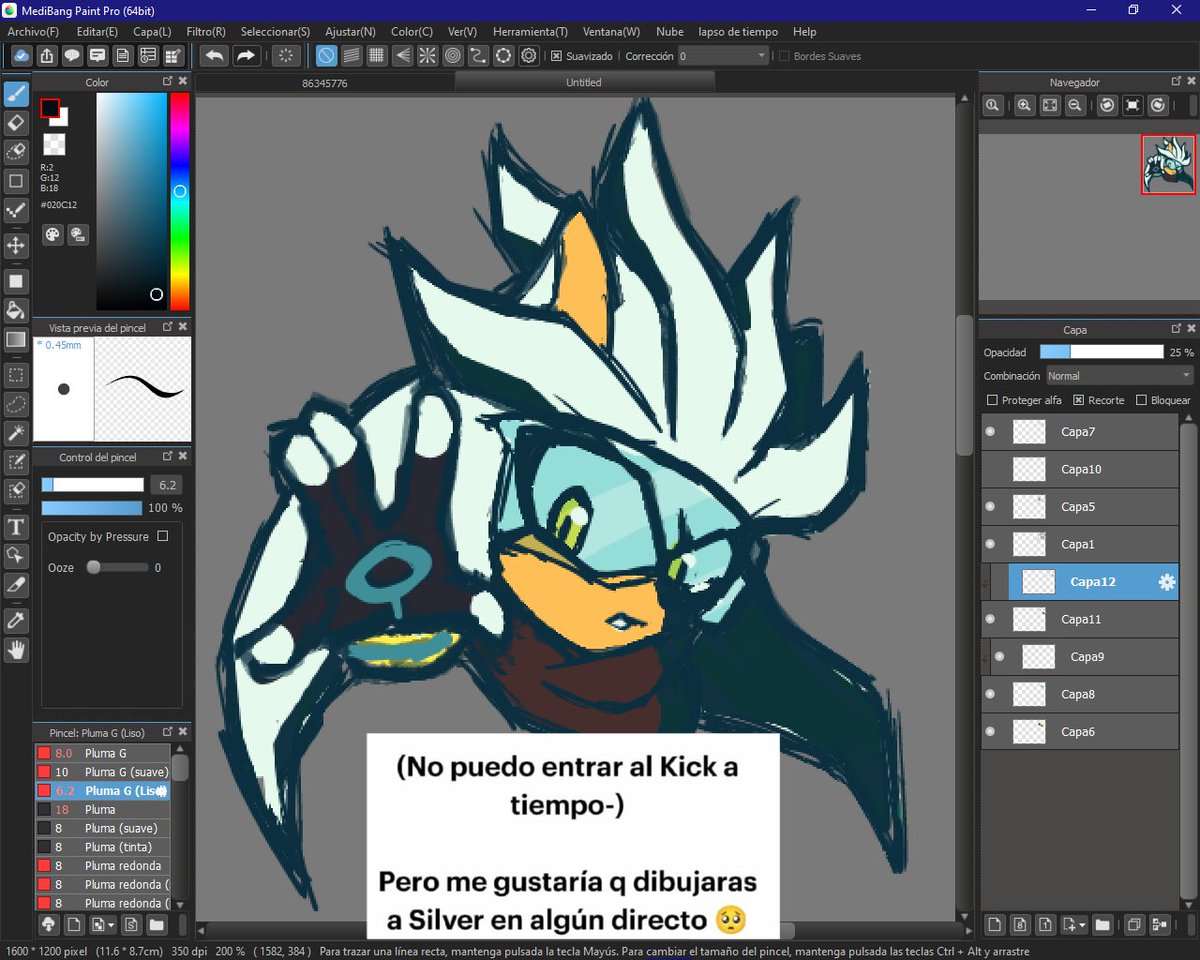Open the add layer dropdown arrow
This screenshot has width=1200, height=960.
[x=1083, y=925]
